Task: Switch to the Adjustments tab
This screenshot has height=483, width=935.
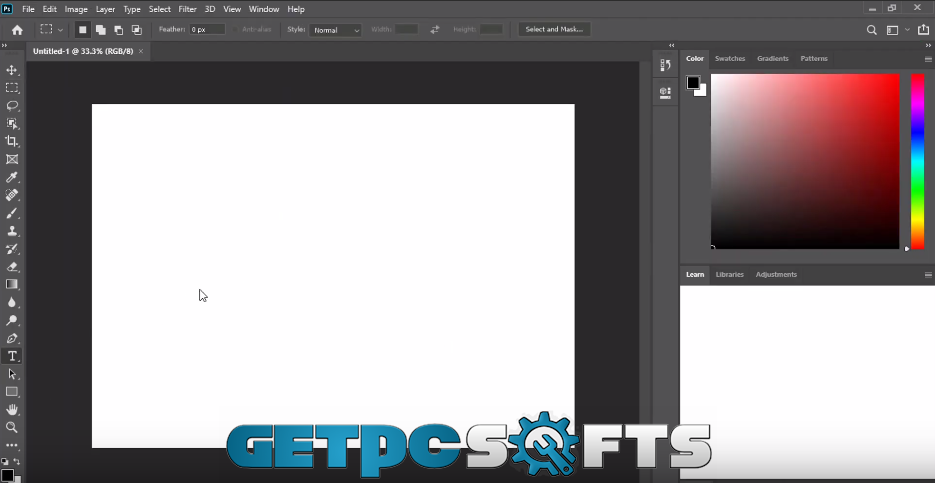Action: point(776,274)
